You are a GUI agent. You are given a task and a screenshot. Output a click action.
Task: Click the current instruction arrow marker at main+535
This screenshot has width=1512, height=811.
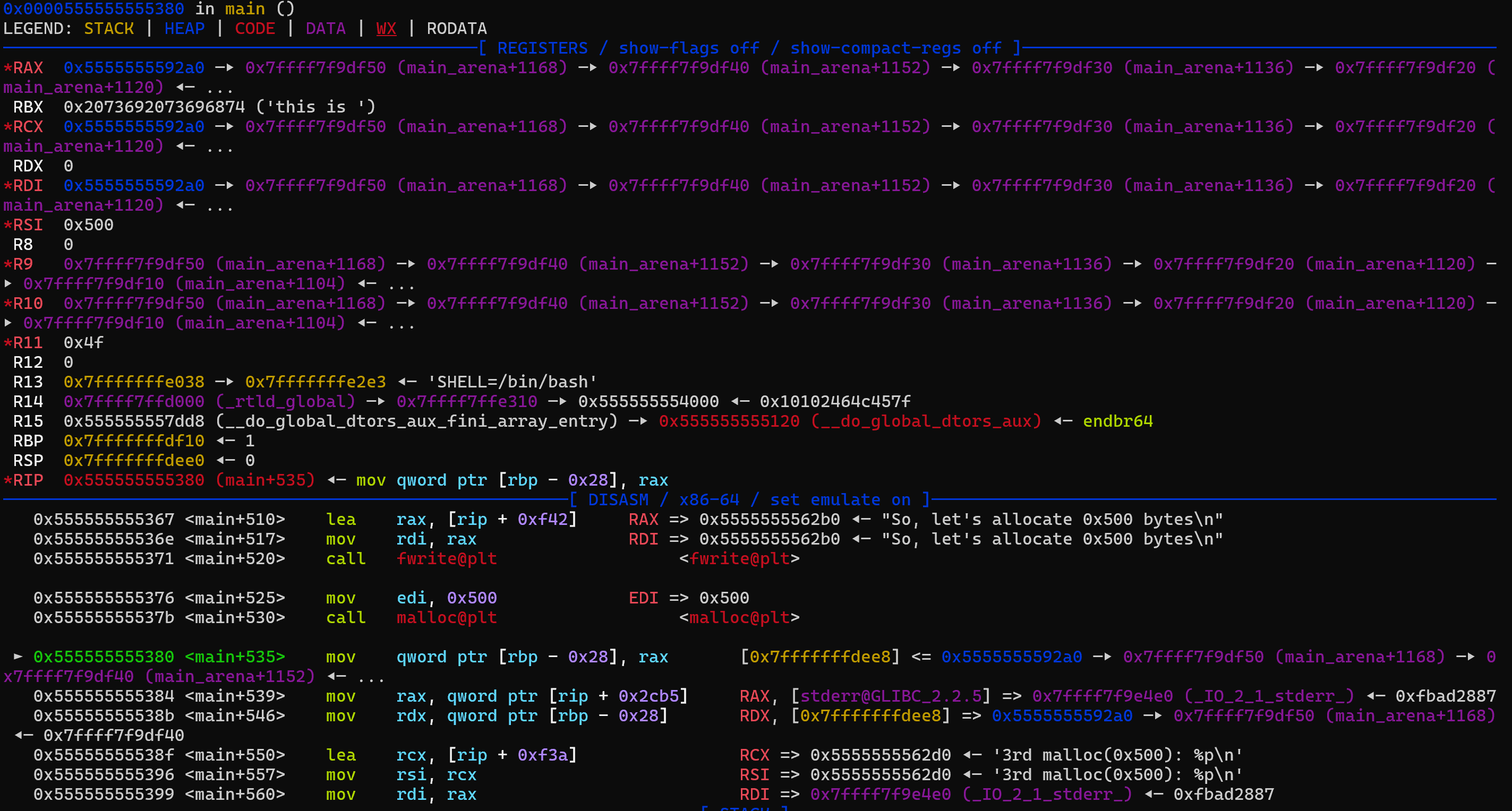(x=18, y=656)
